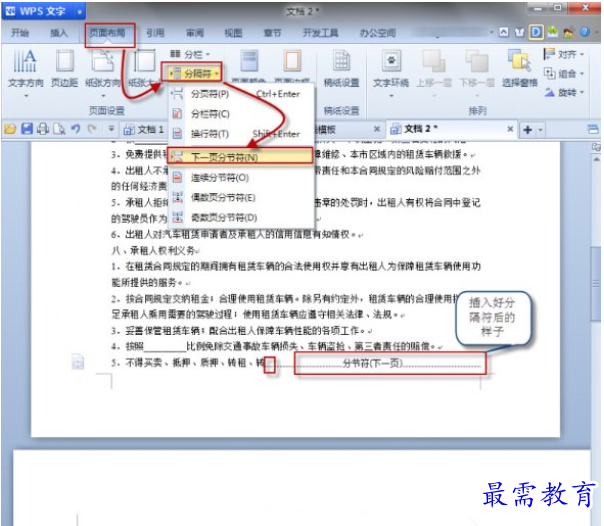Click the save floppy disk icon

(27, 129)
